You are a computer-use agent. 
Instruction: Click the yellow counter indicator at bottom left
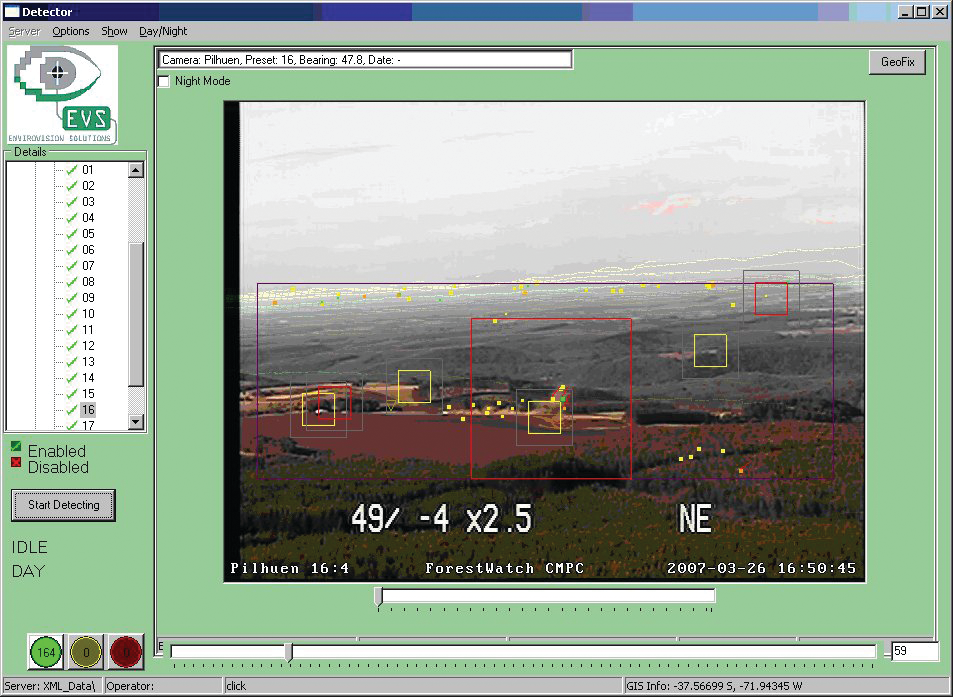(x=85, y=651)
